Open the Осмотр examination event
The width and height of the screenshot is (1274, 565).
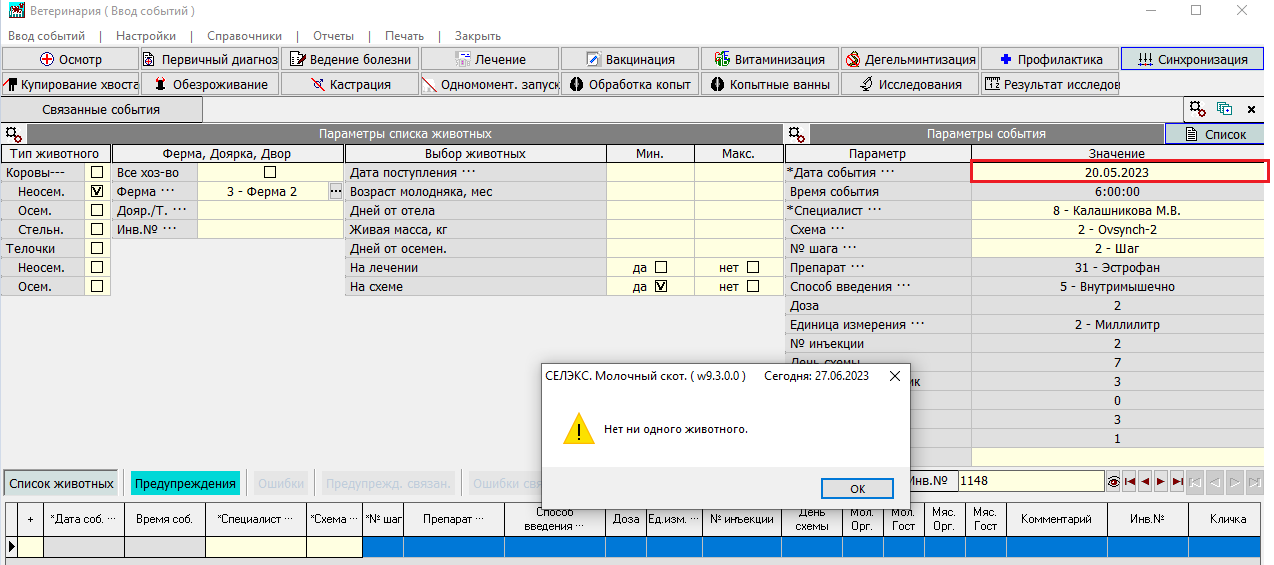(70, 59)
